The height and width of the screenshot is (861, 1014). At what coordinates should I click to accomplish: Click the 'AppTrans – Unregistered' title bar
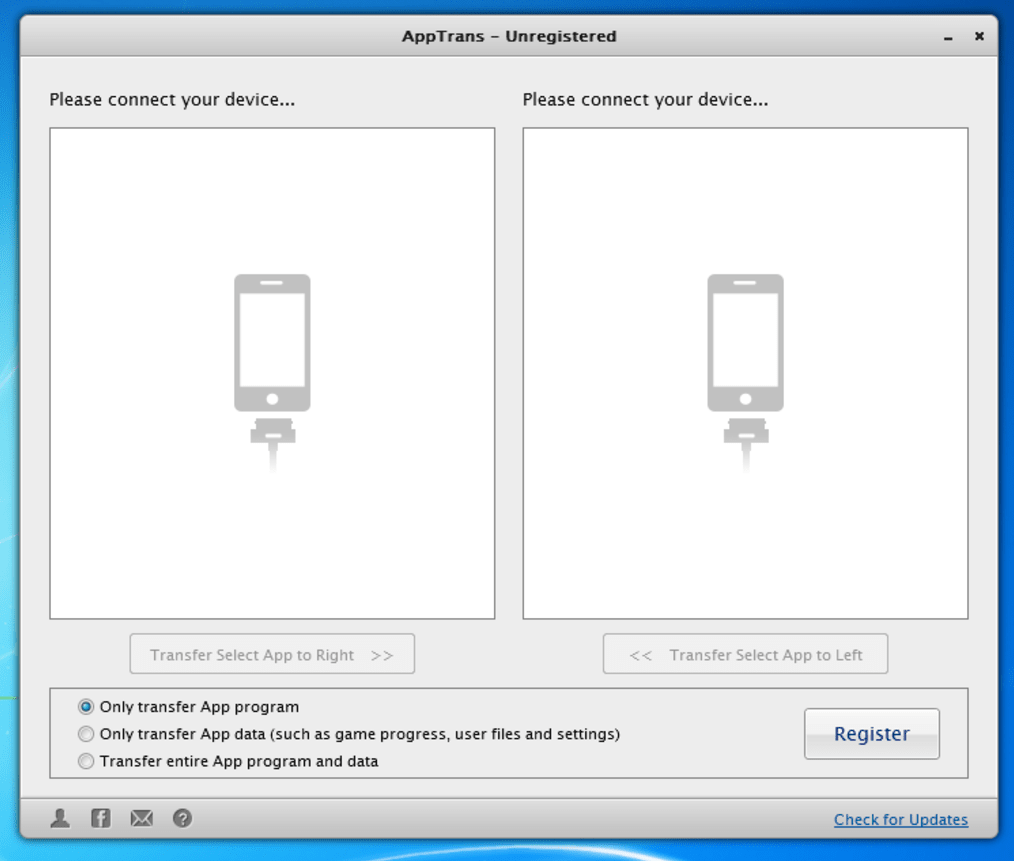click(x=509, y=36)
